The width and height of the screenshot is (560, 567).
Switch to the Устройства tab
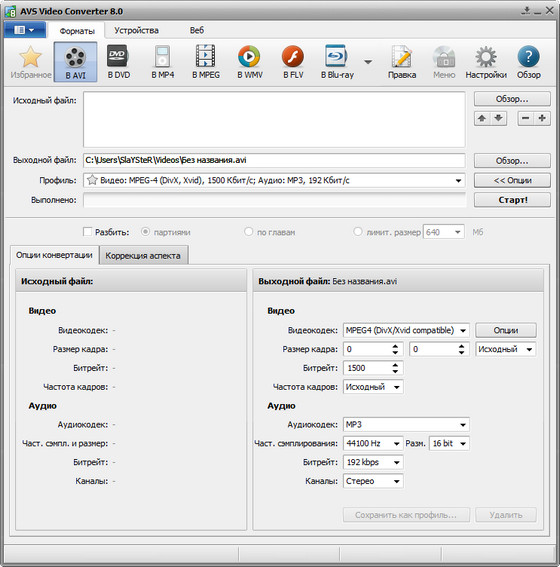coord(136,30)
